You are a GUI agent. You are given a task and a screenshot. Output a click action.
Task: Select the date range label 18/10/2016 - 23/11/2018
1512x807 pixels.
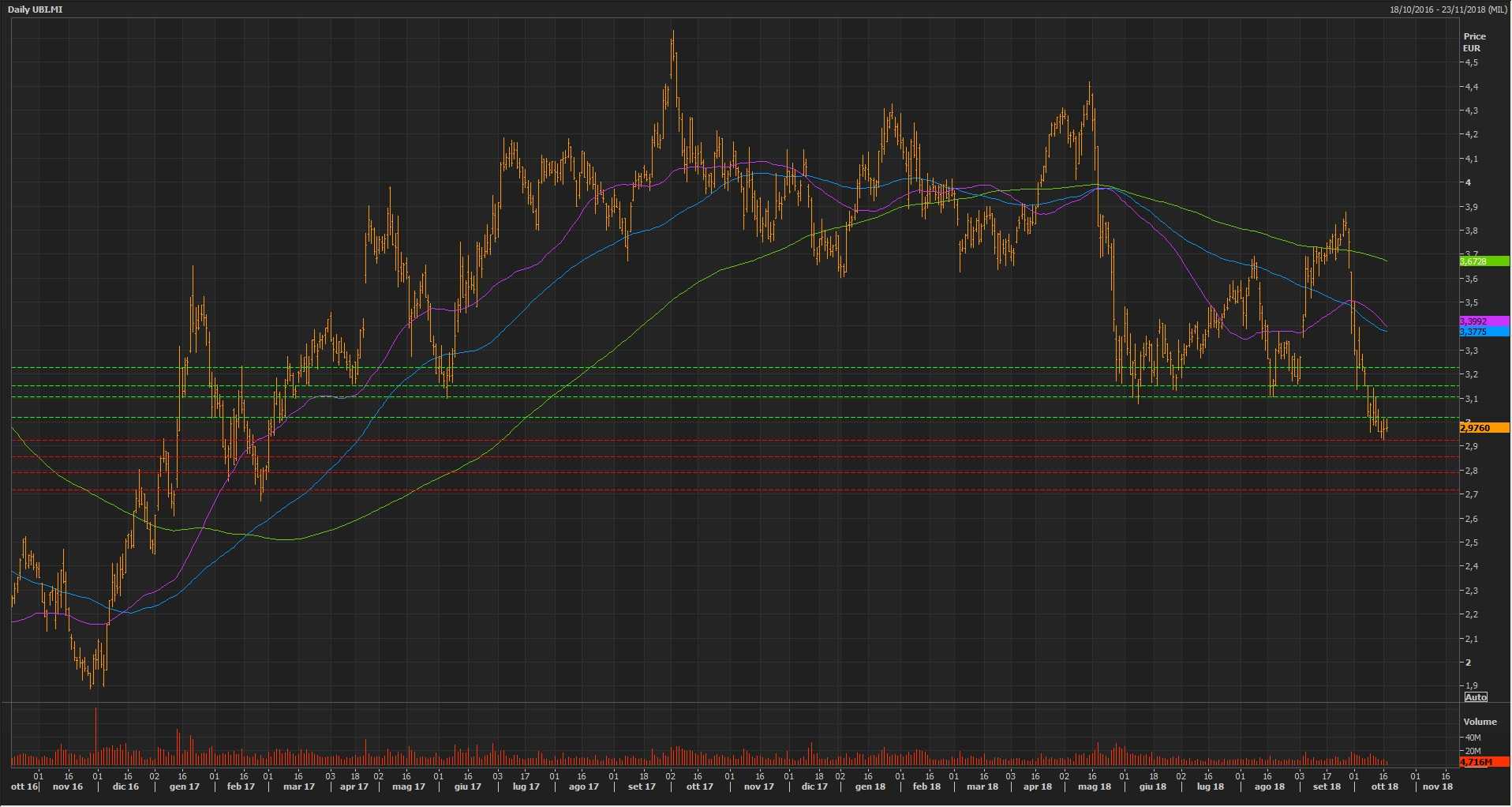click(1448, 9)
